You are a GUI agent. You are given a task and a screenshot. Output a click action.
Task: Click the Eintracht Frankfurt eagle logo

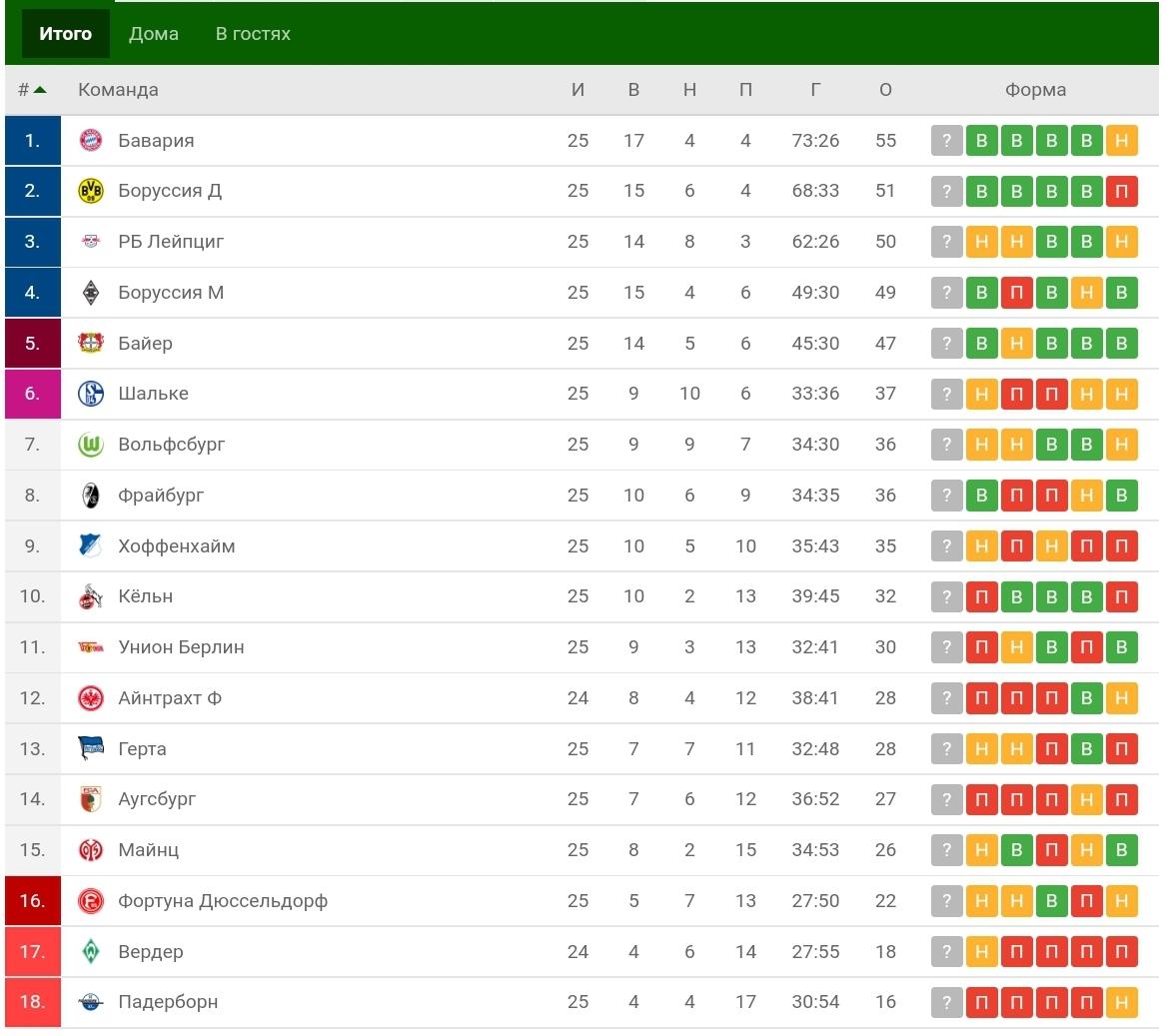91,698
